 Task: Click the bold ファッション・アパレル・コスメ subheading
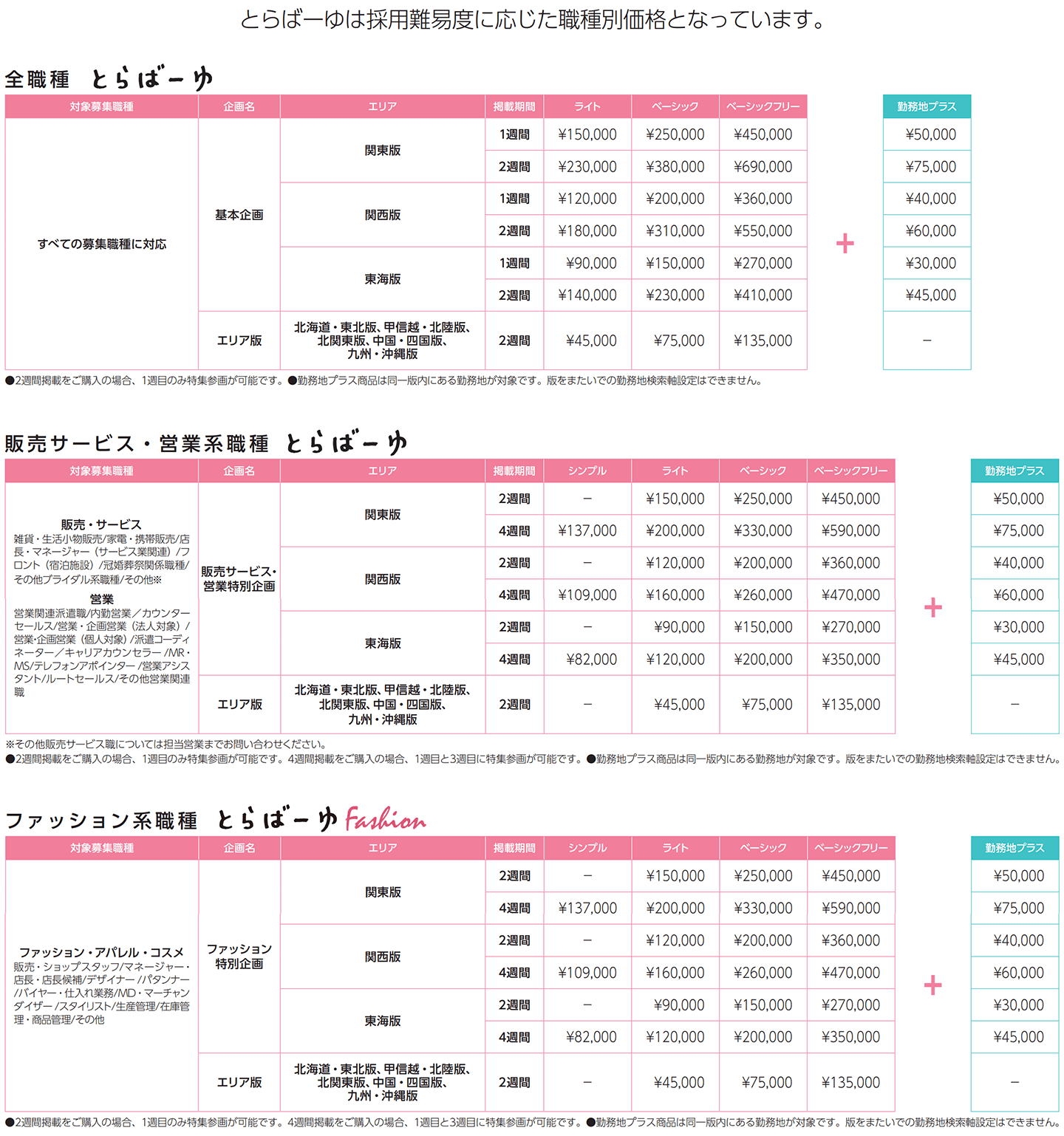coord(101,953)
